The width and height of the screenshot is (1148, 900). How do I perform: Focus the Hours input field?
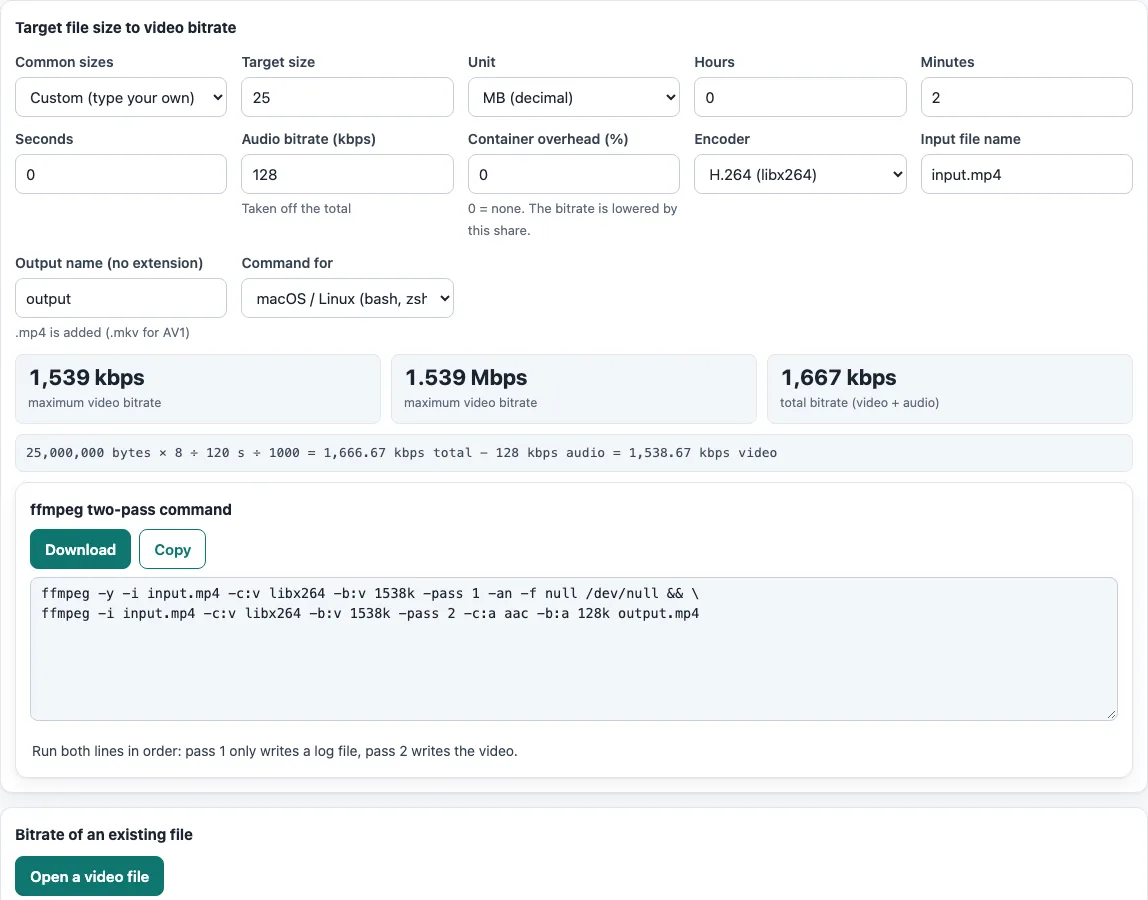click(800, 97)
